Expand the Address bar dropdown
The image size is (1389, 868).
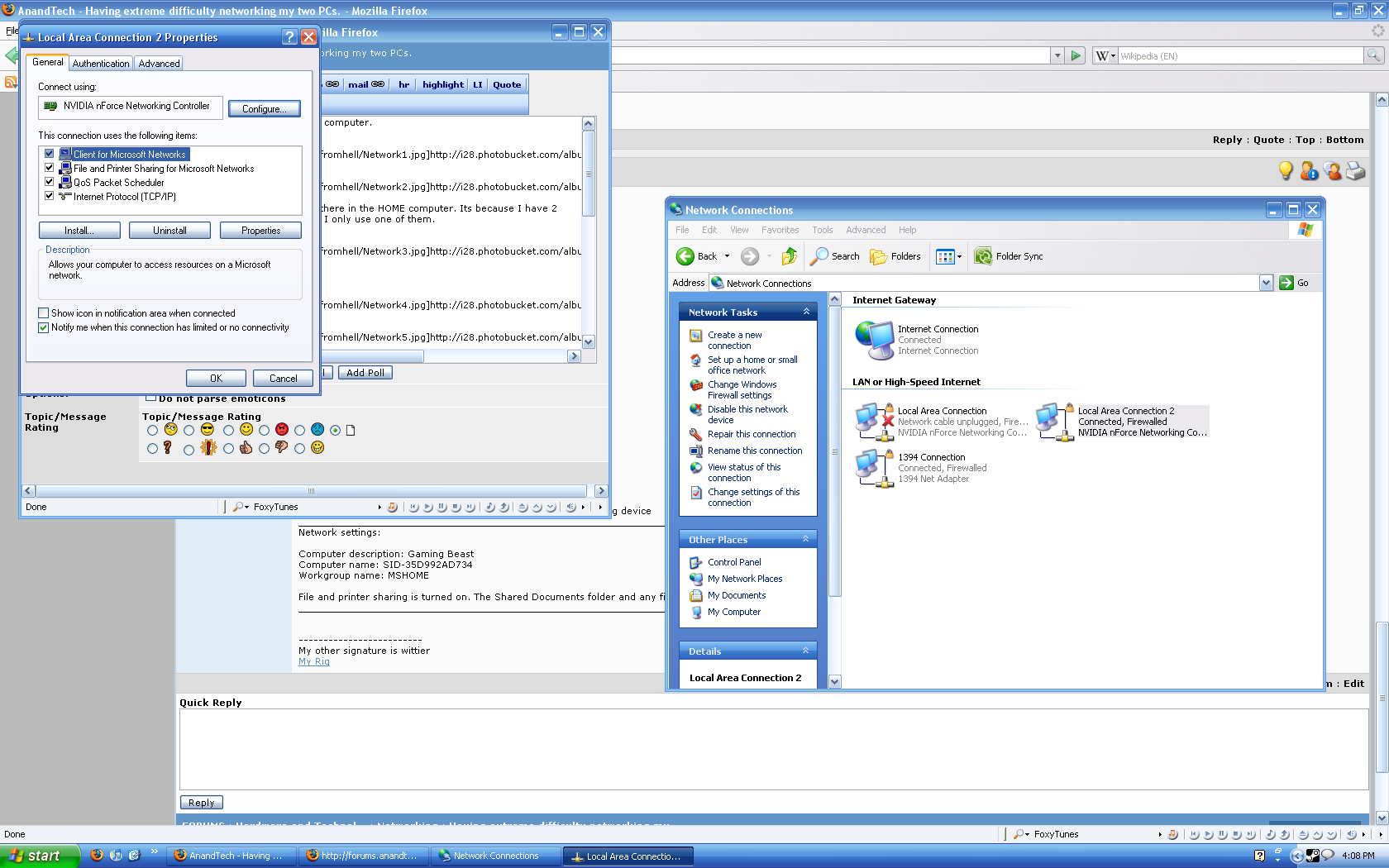coord(1266,283)
